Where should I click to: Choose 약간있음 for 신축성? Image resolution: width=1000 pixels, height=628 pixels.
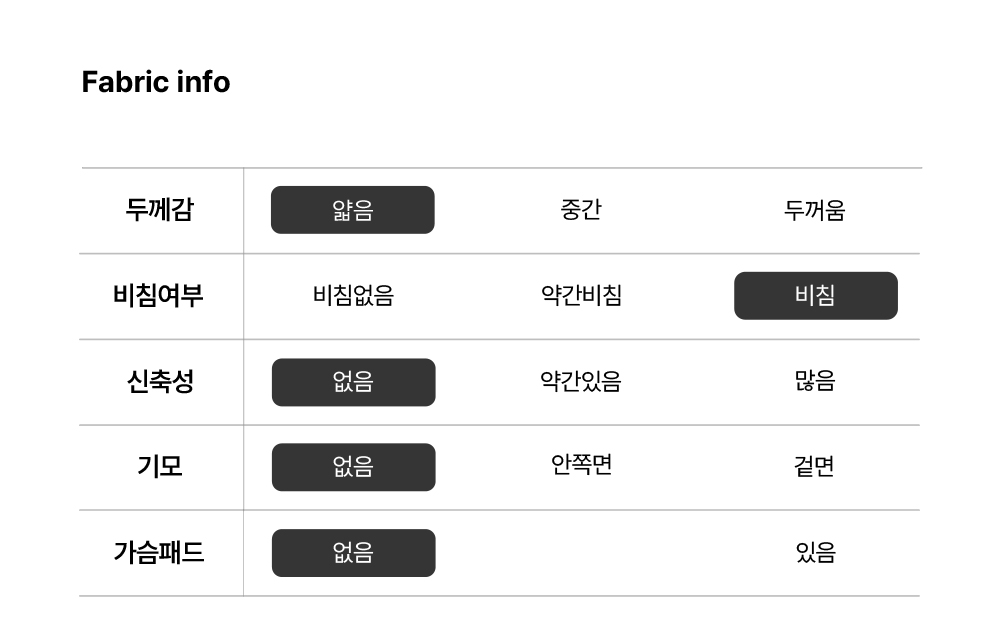coord(581,381)
